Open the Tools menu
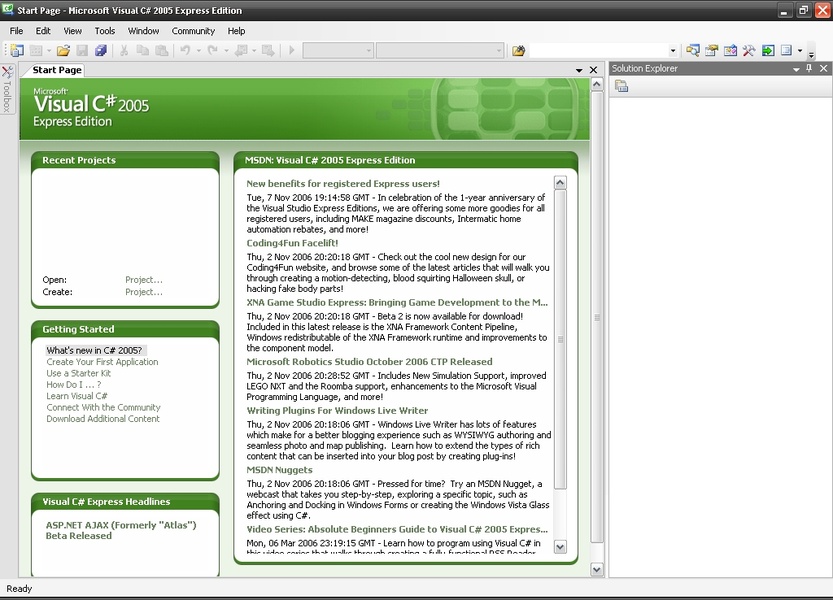833x600 pixels. [105, 31]
